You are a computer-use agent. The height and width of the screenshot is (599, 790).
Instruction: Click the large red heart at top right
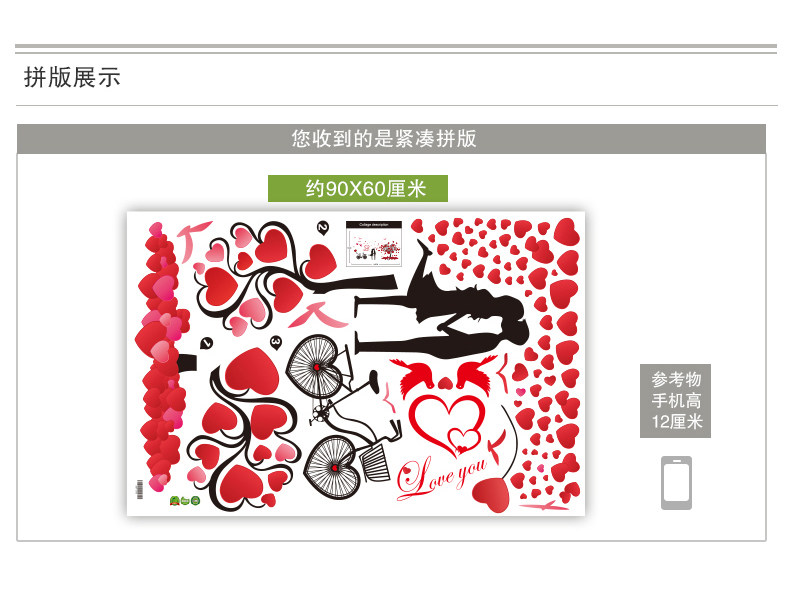tap(567, 232)
